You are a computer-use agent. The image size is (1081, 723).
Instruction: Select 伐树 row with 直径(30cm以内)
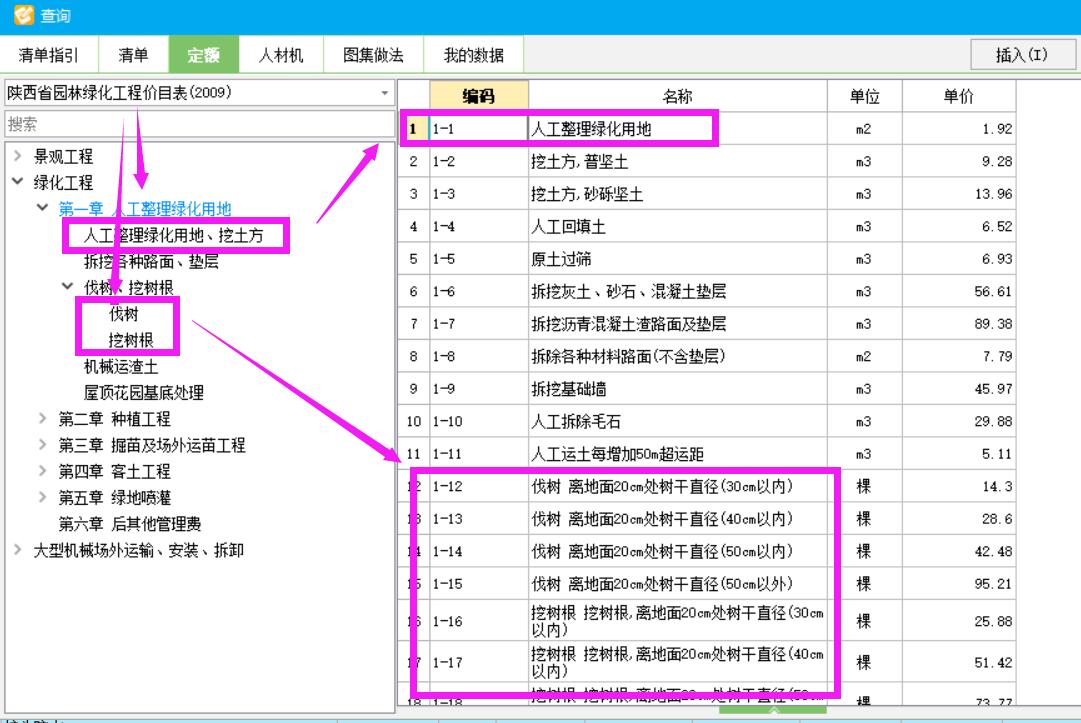(707, 487)
